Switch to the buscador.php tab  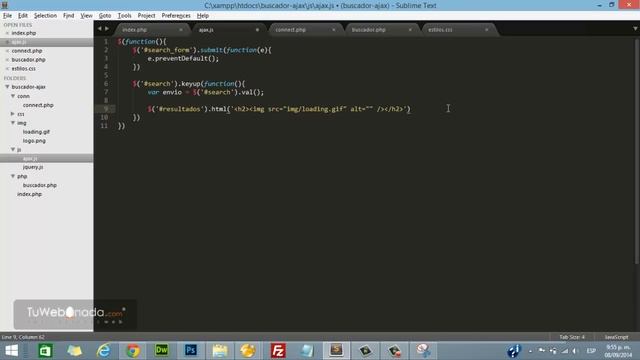click(382, 30)
